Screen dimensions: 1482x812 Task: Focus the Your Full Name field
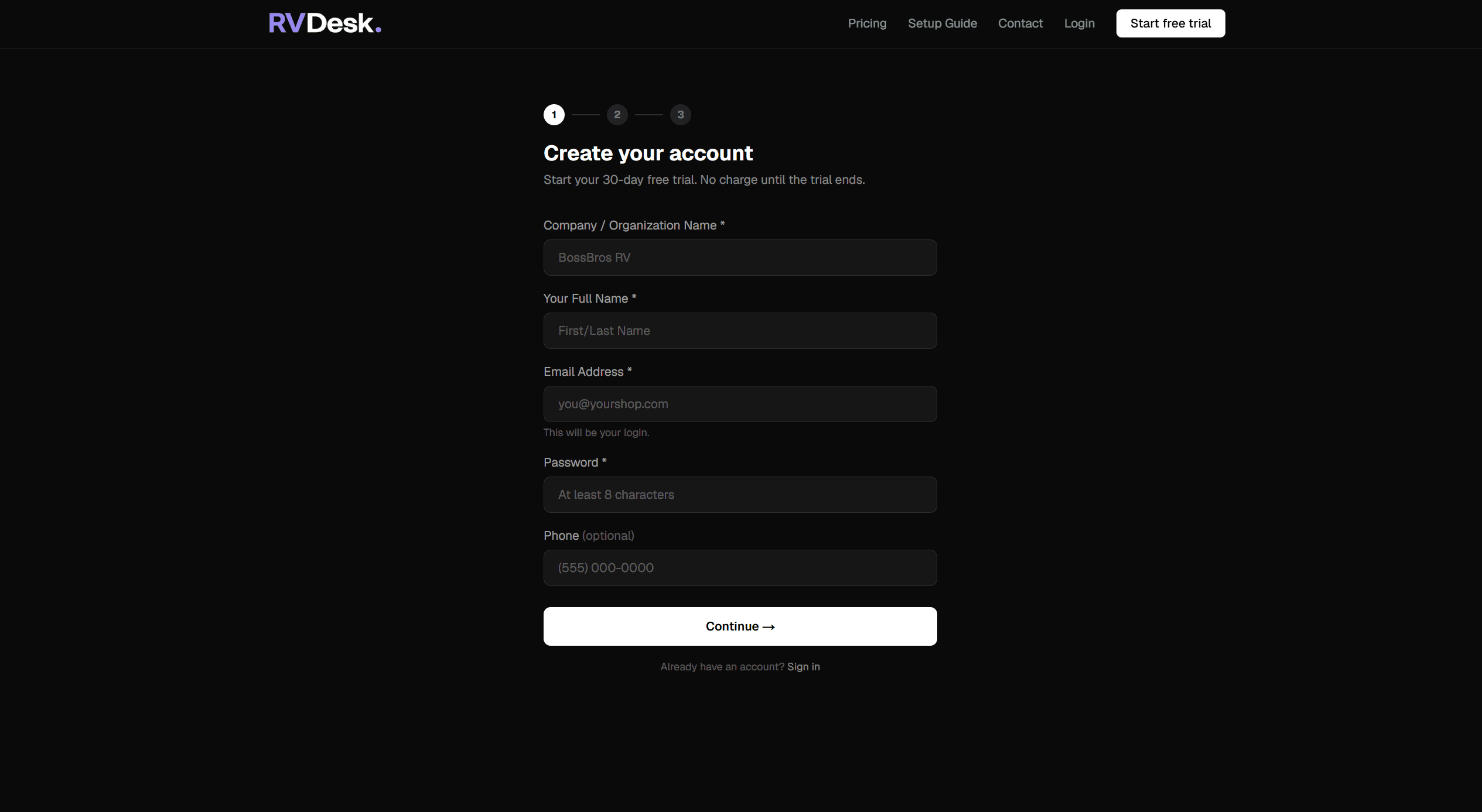pos(740,331)
